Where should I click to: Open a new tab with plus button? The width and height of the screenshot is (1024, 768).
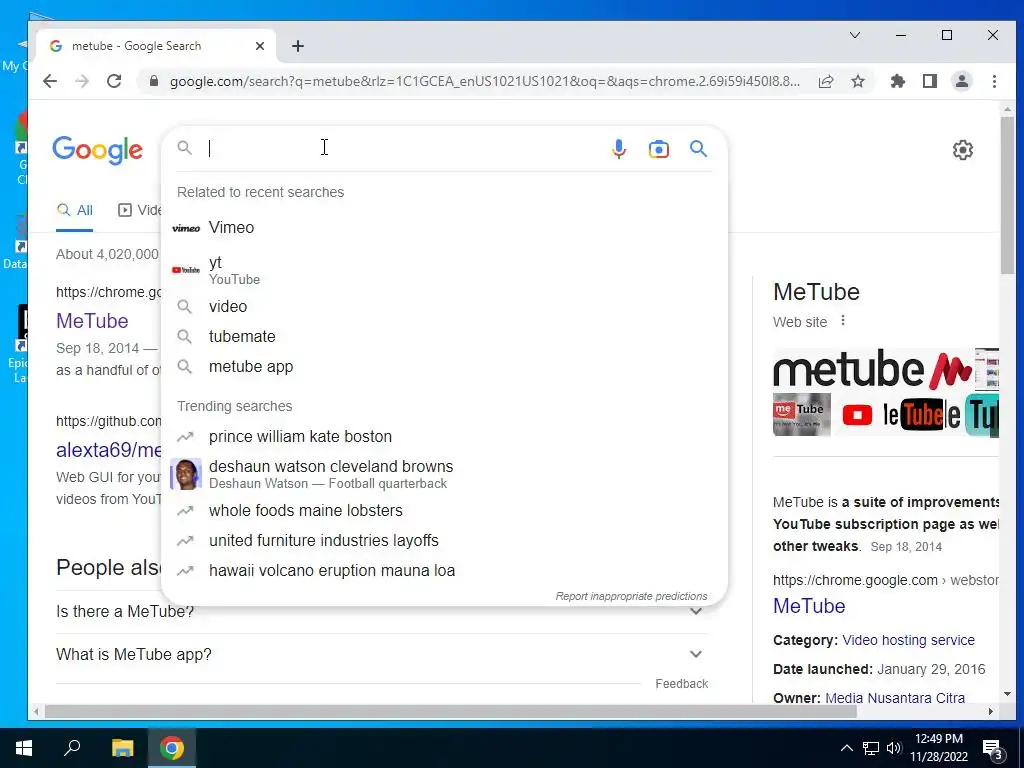coord(298,46)
